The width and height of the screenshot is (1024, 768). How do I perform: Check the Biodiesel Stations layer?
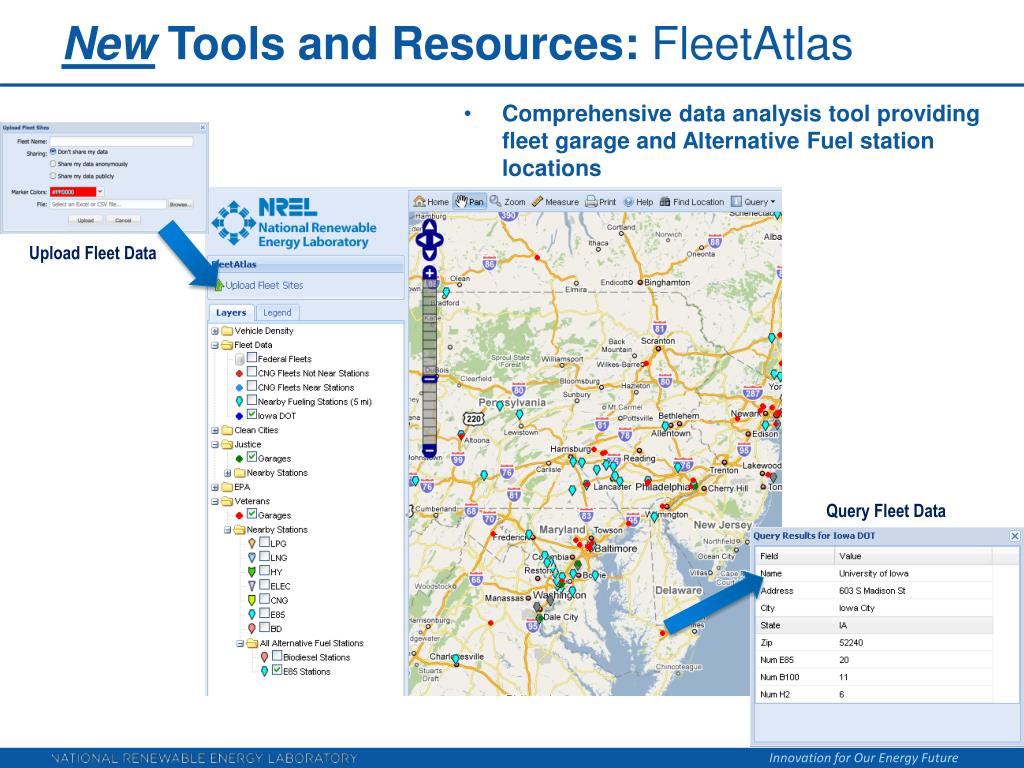tap(277, 656)
